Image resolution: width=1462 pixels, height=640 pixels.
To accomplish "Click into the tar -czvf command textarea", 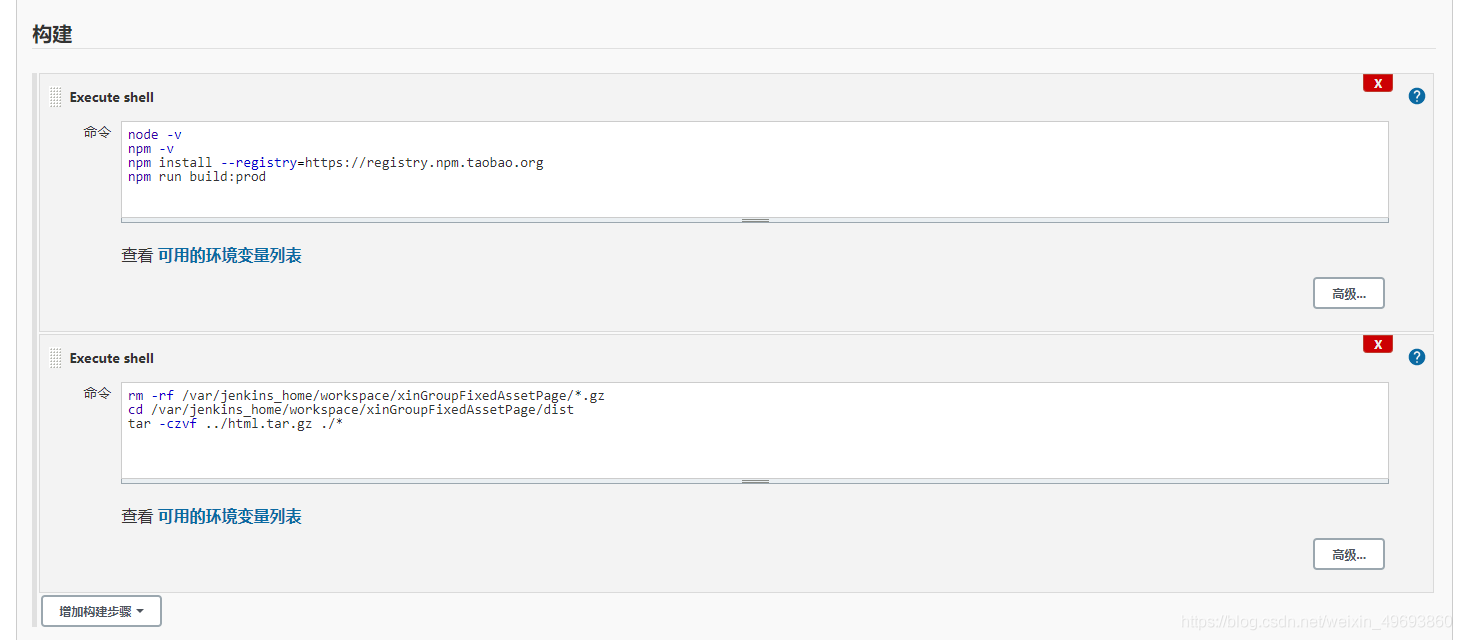I will point(755,430).
